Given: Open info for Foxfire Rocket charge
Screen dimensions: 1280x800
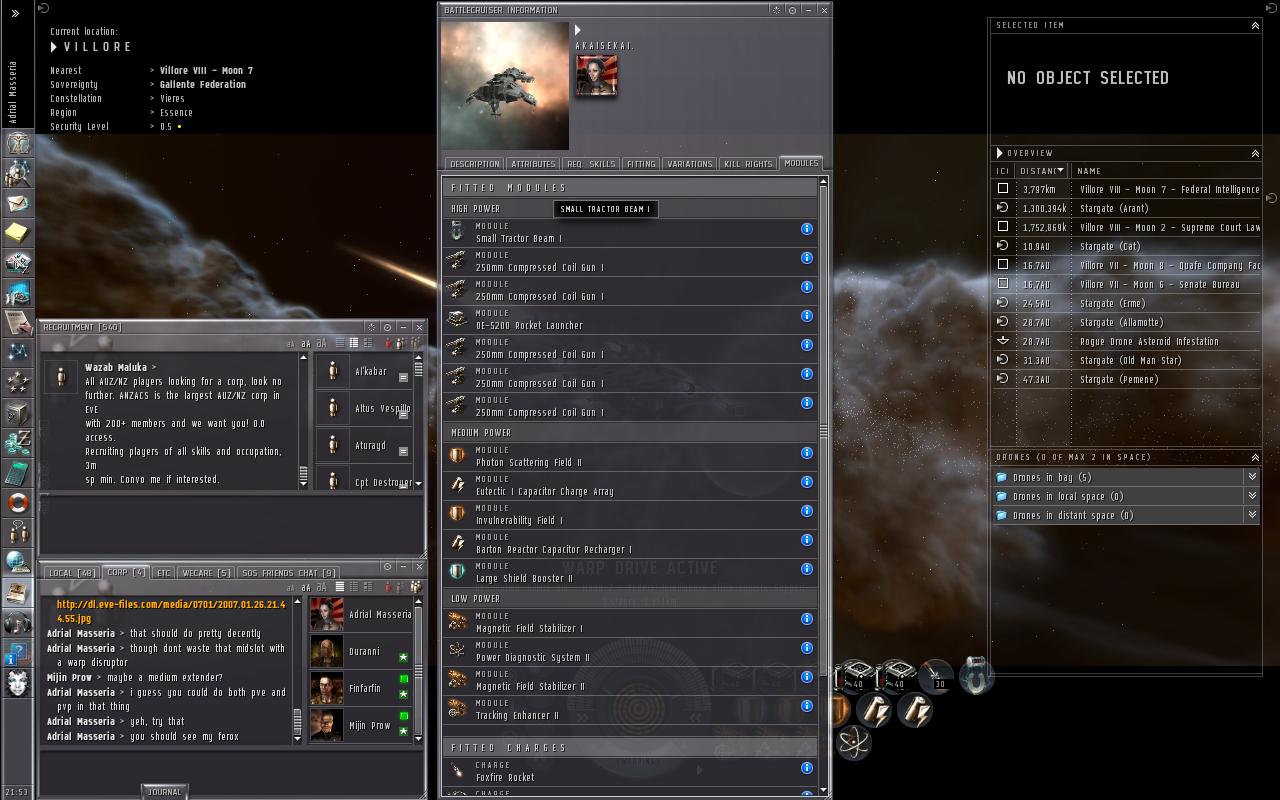Looking at the screenshot, I should [x=807, y=768].
